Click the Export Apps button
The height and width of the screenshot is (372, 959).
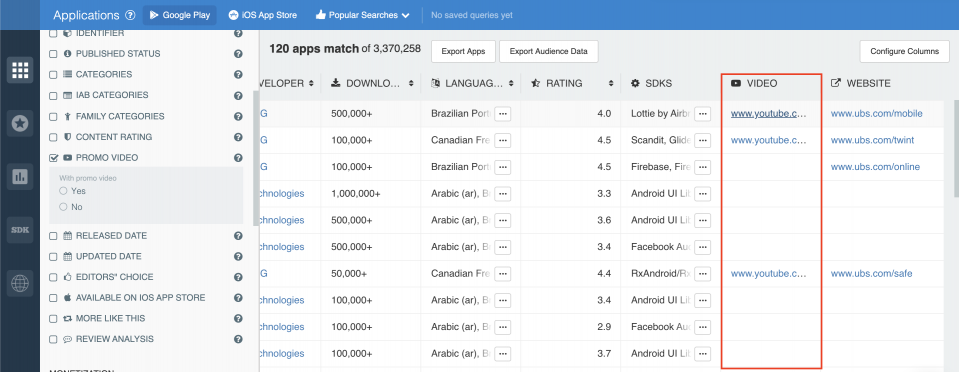[463, 51]
